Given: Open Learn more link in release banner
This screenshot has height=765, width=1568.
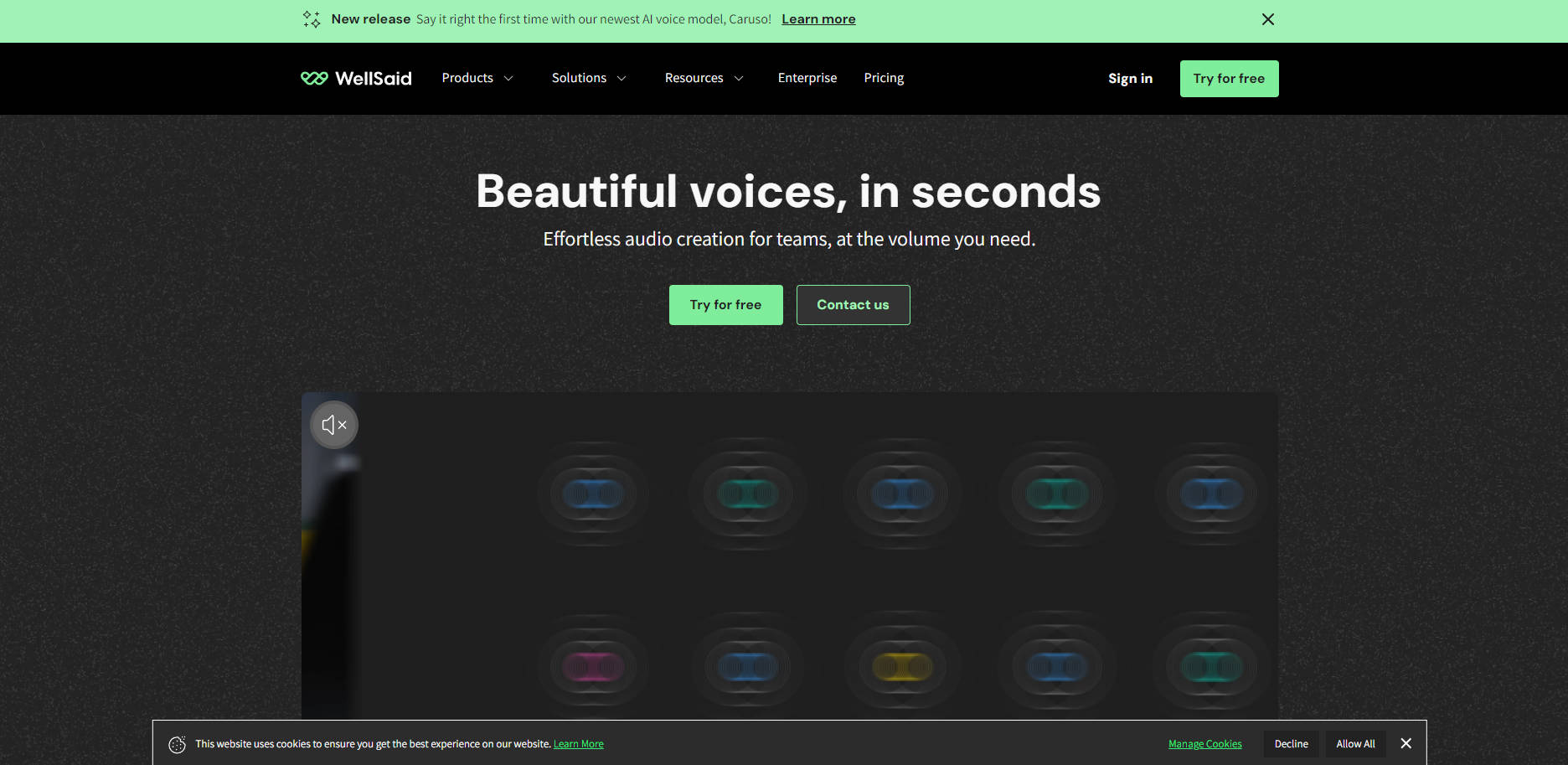Looking at the screenshot, I should click(818, 19).
